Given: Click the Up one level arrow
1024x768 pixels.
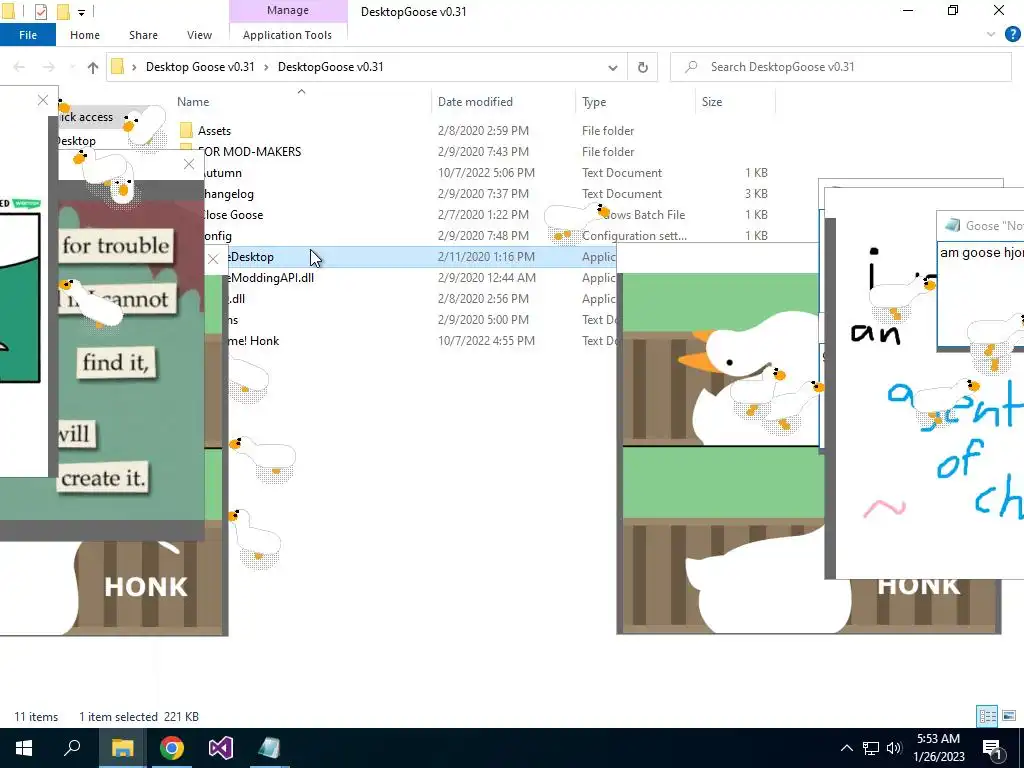Looking at the screenshot, I should click(93, 67).
